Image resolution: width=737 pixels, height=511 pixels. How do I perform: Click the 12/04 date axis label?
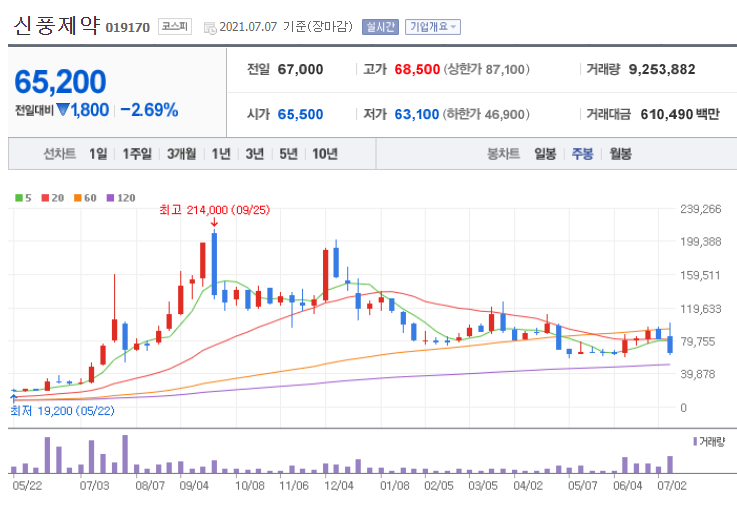pos(338,486)
